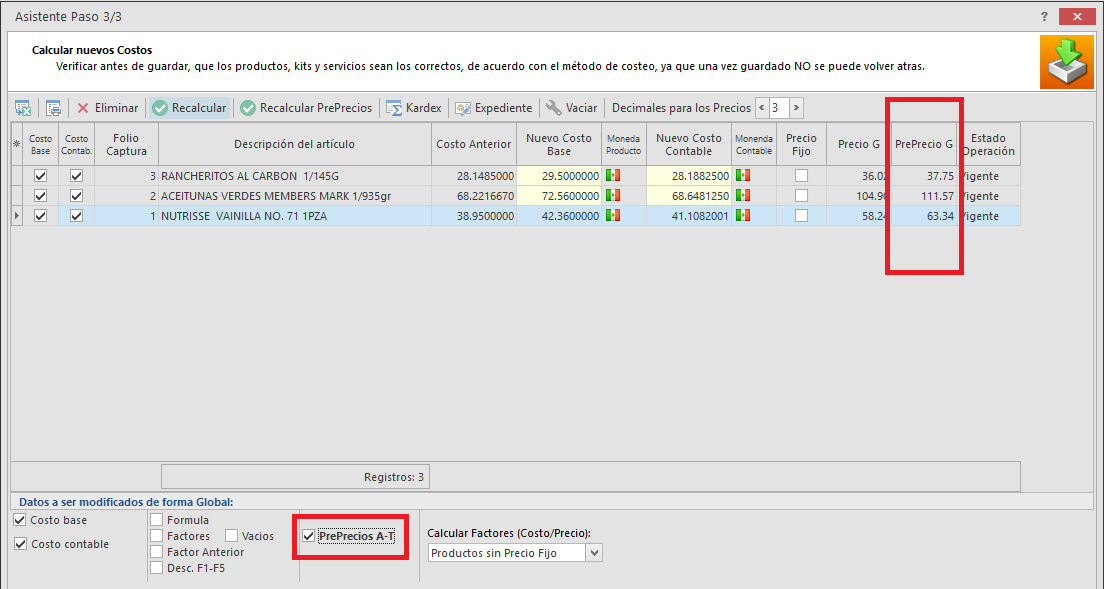Toggle the PrePrecios A-T checkbox
This screenshot has width=1104, height=589.
308,537
